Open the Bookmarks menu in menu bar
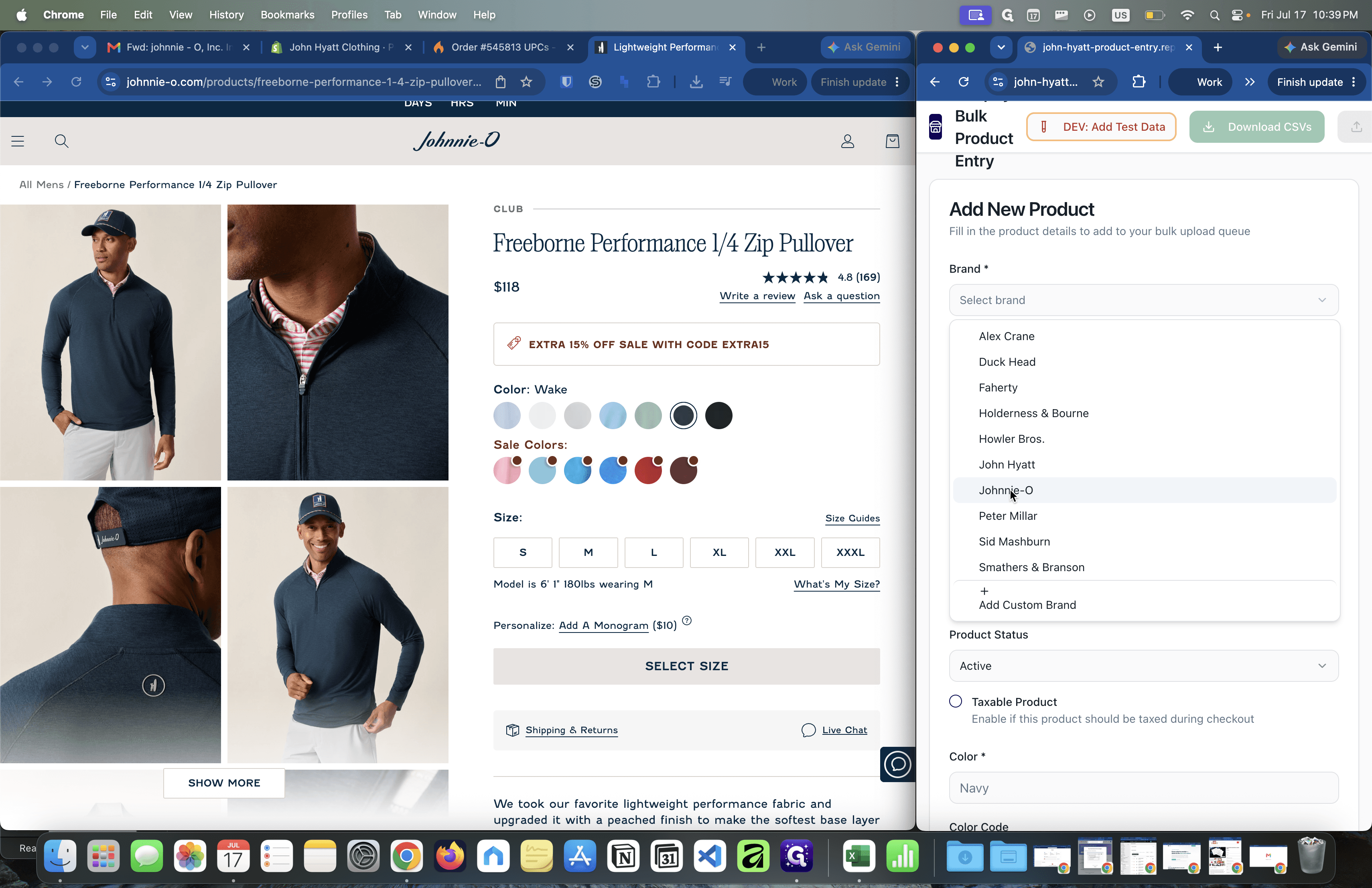 (287, 15)
